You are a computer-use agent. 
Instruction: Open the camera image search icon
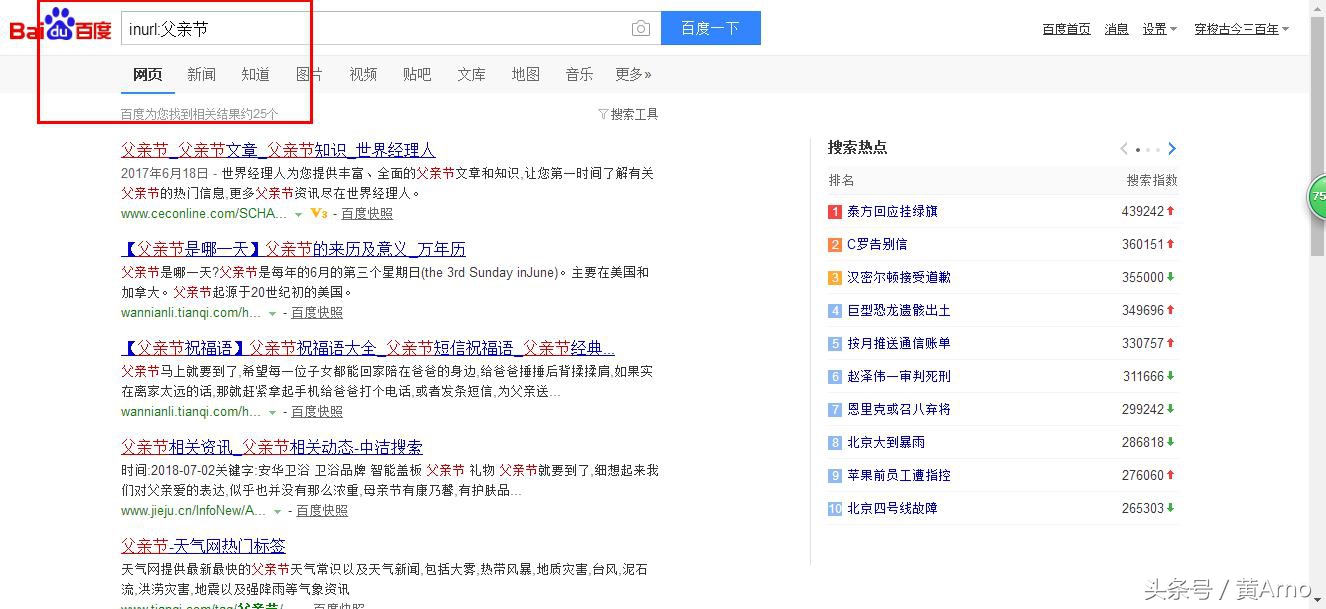pyautogui.click(x=641, y=29)
